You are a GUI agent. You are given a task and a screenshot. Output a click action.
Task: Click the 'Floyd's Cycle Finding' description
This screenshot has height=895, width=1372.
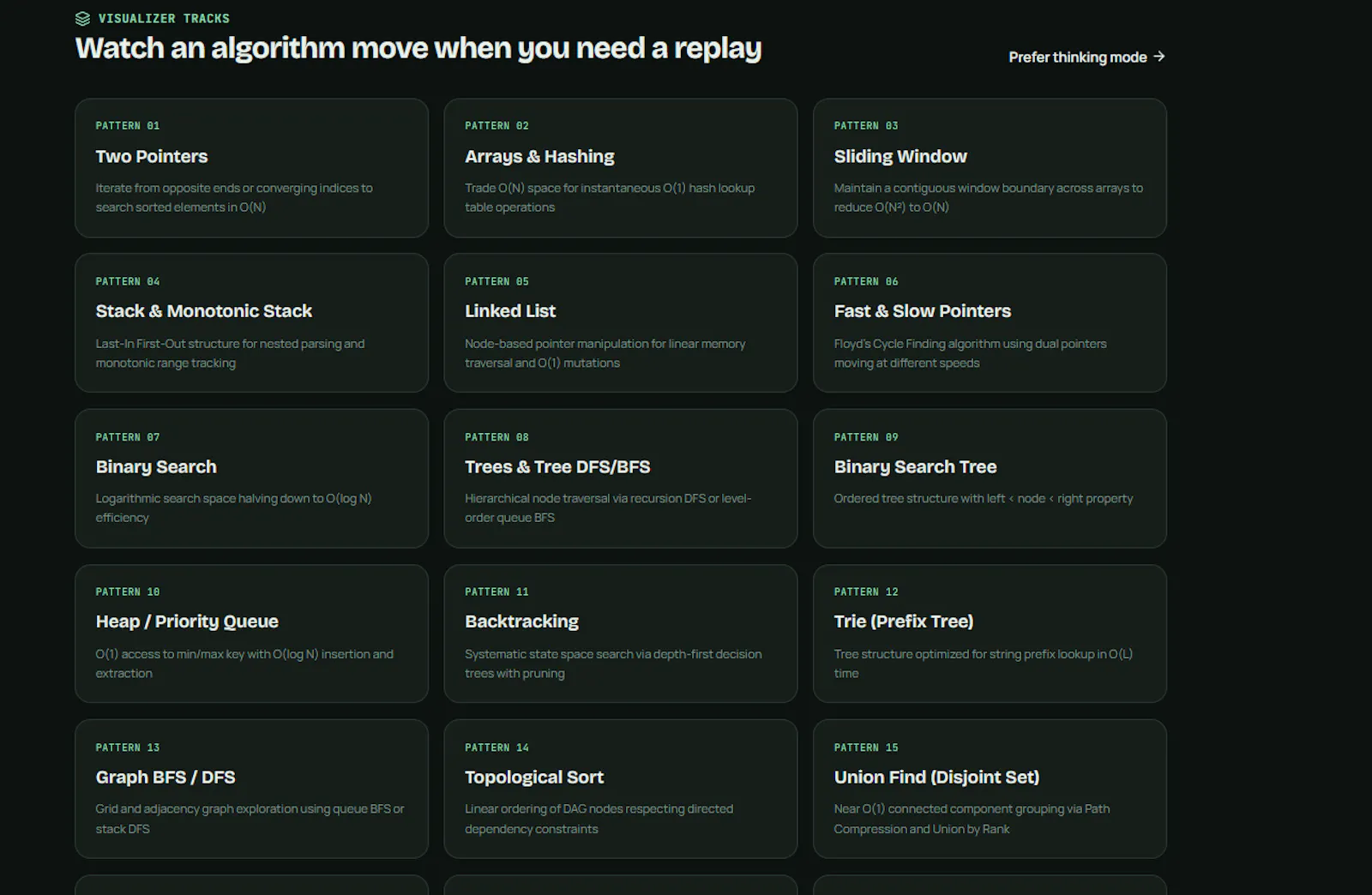point(971,353)
